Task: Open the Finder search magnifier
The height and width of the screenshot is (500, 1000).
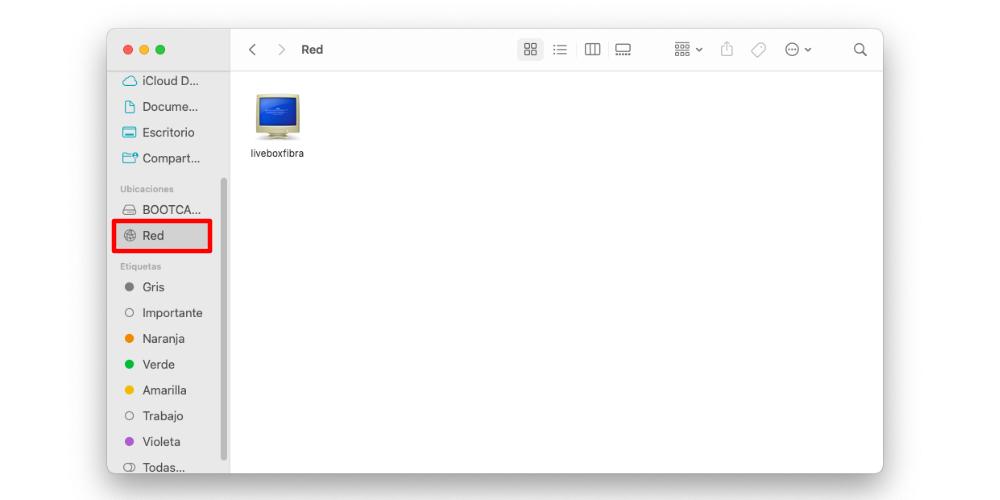Action: (860, 50)
